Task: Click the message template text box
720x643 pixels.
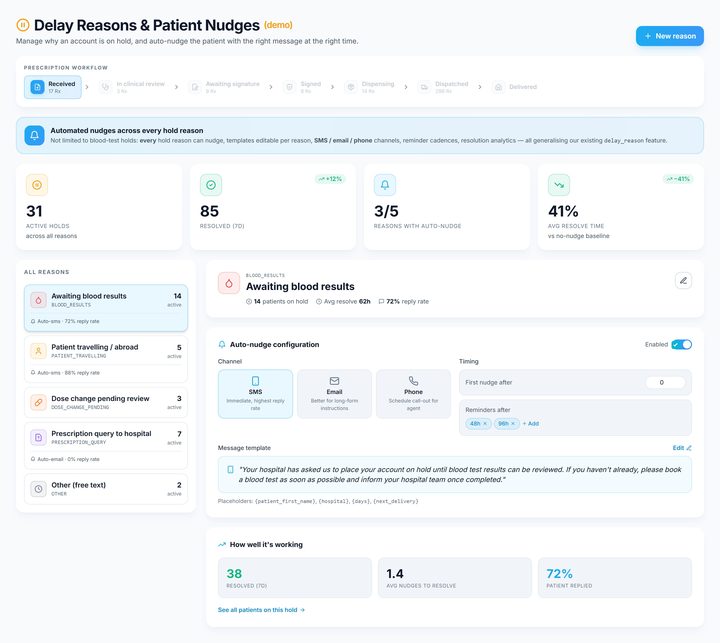Action: coord(455,474)
